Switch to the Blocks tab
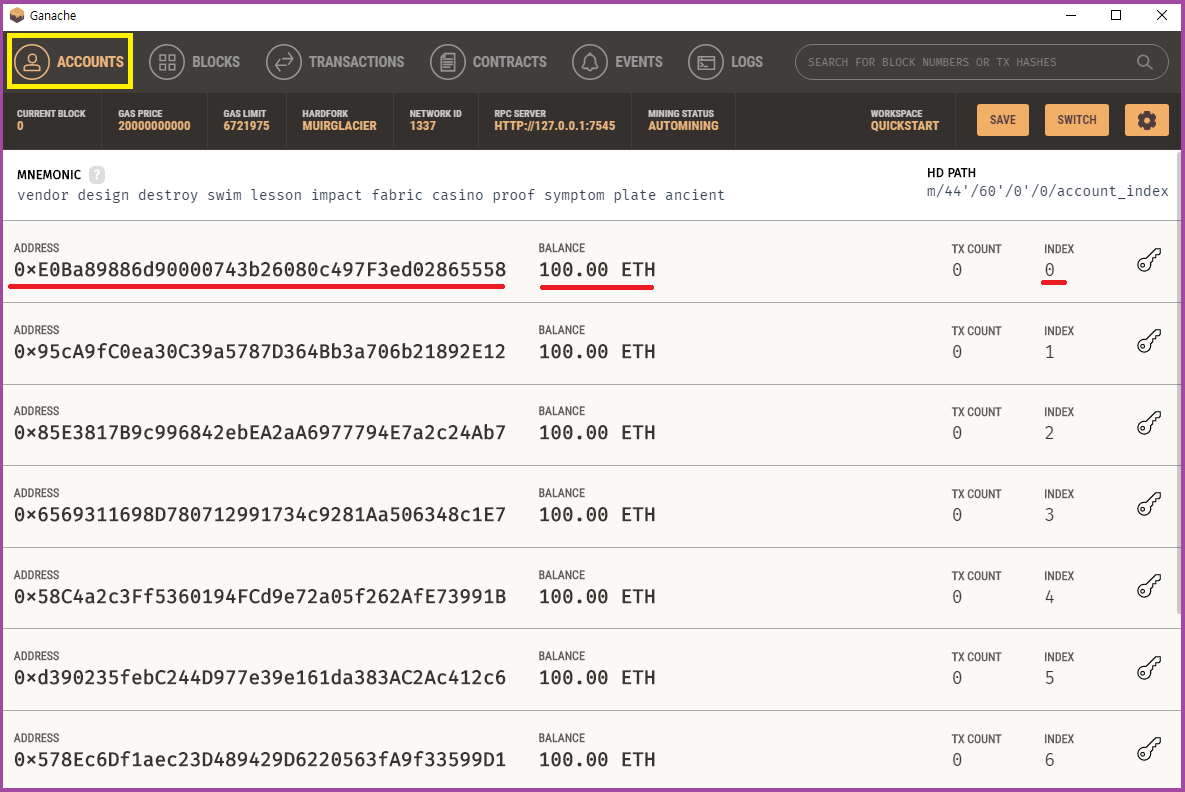 (194, 62)
